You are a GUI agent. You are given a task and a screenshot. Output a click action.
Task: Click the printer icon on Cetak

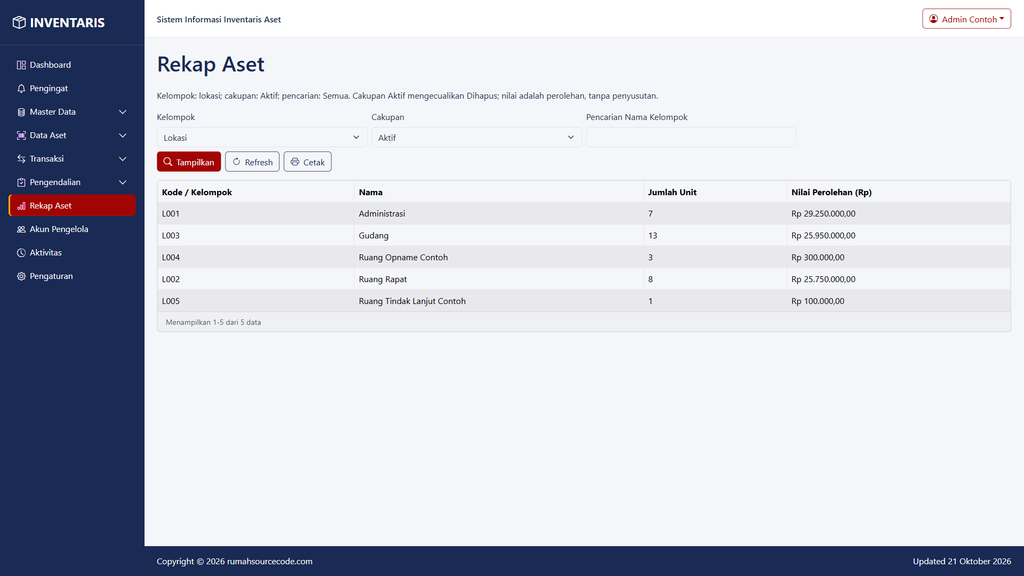point(295,162)
